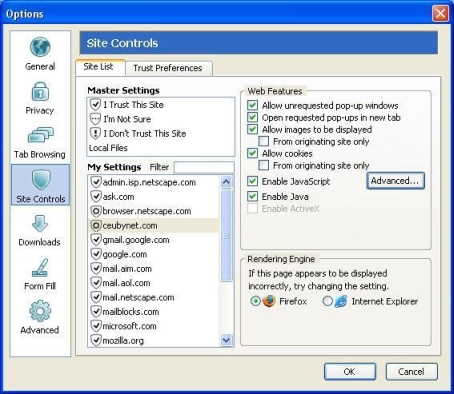The image size is (454, 394).
Task: Click the warning shield icon beside I Don't Trust This Site
Action: click(x=95, y=133)
